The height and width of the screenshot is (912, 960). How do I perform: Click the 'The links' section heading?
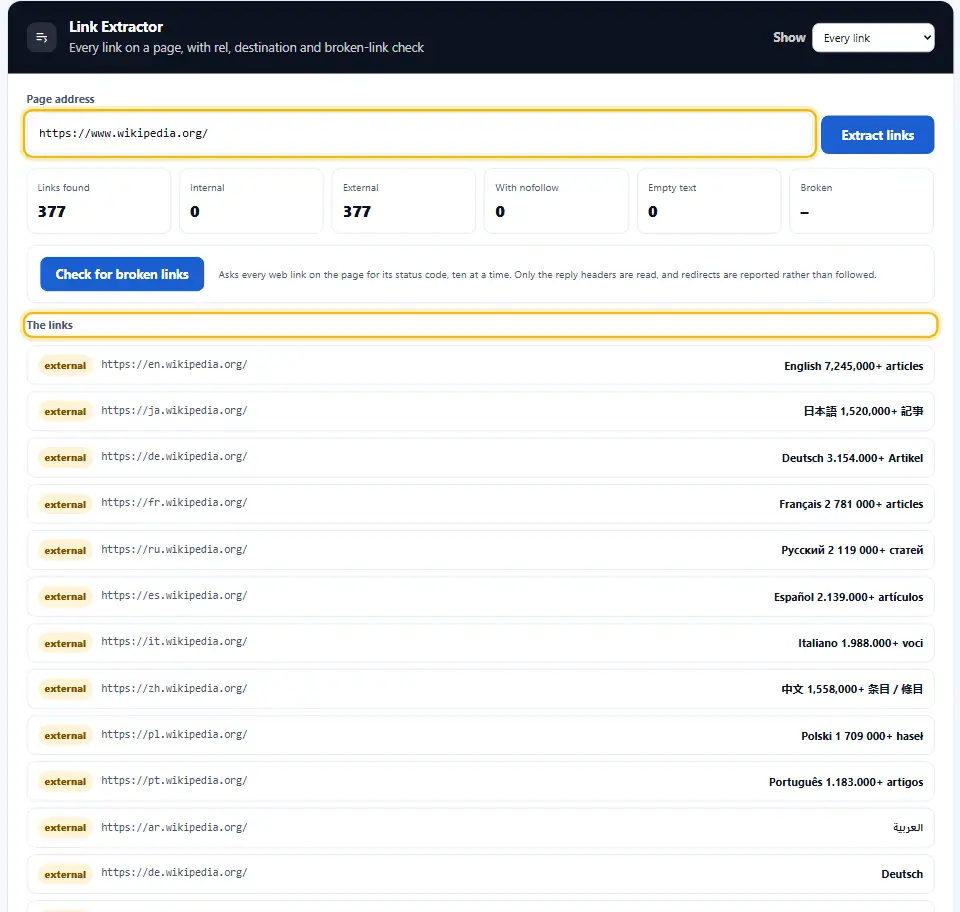[50, 325]
